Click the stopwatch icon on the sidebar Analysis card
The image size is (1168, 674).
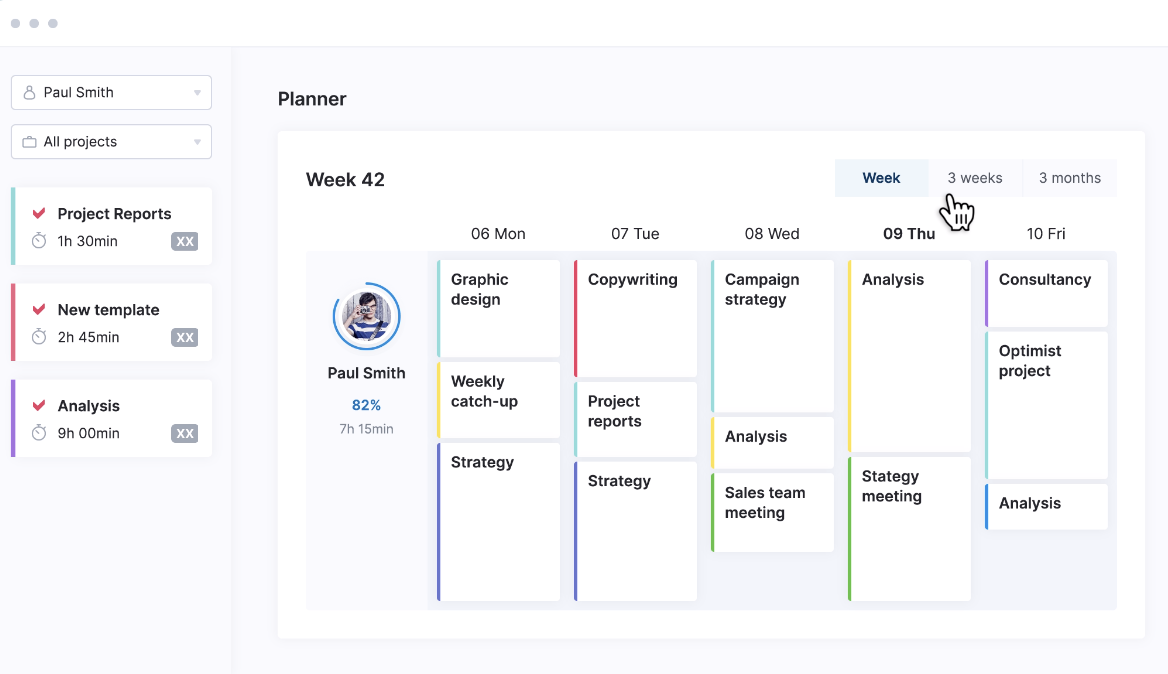tap(39, 433)
